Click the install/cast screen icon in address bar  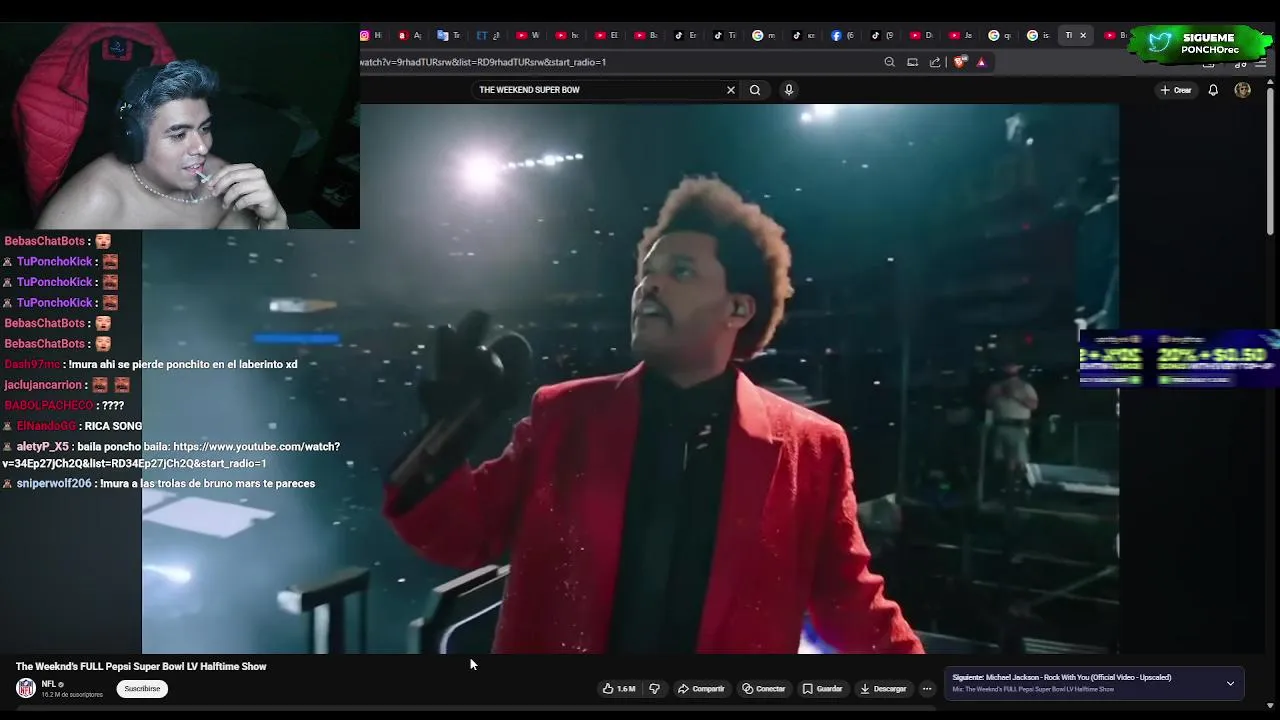tap(912, 62)
